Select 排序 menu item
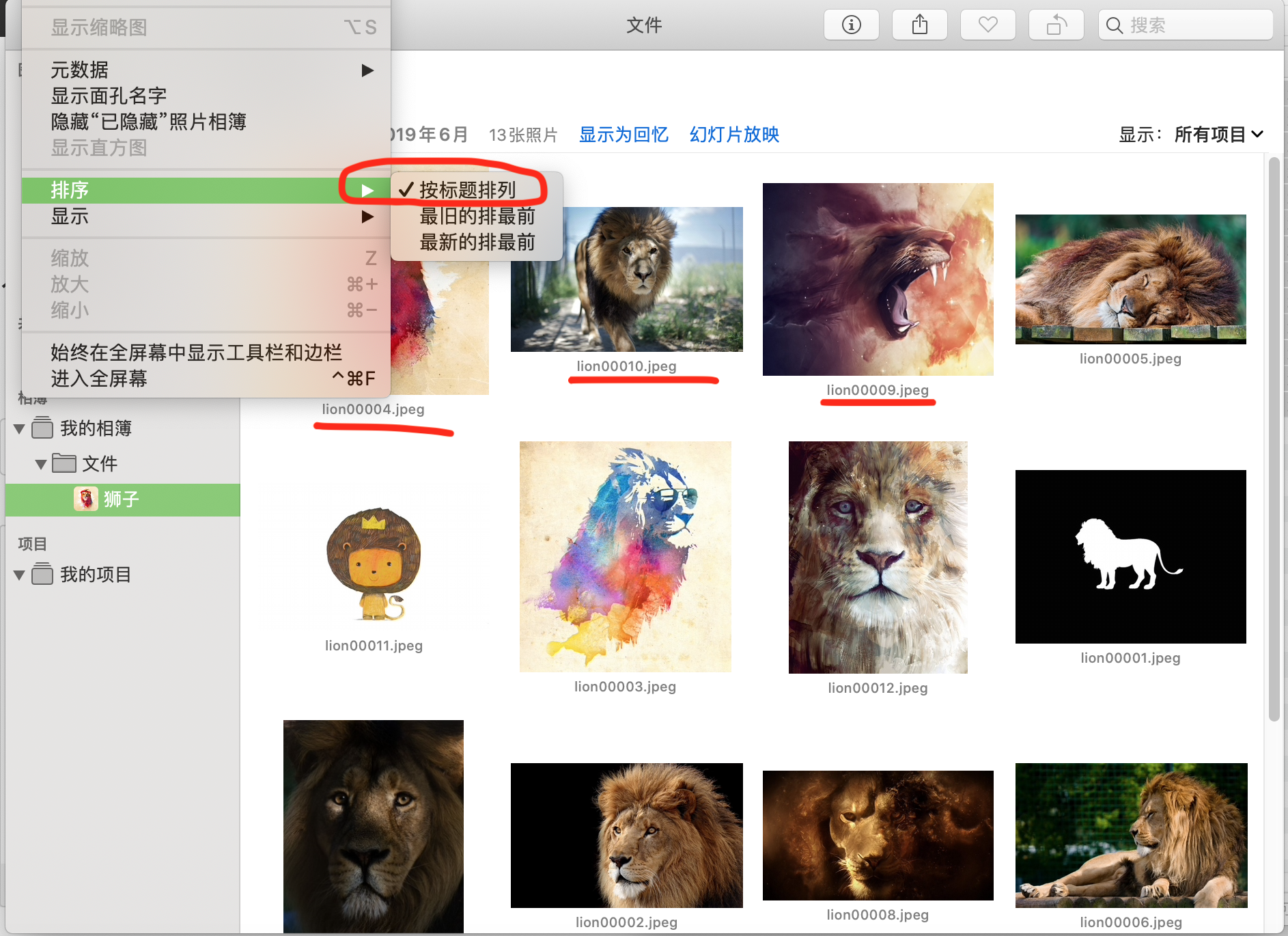 tap(206, 190)
